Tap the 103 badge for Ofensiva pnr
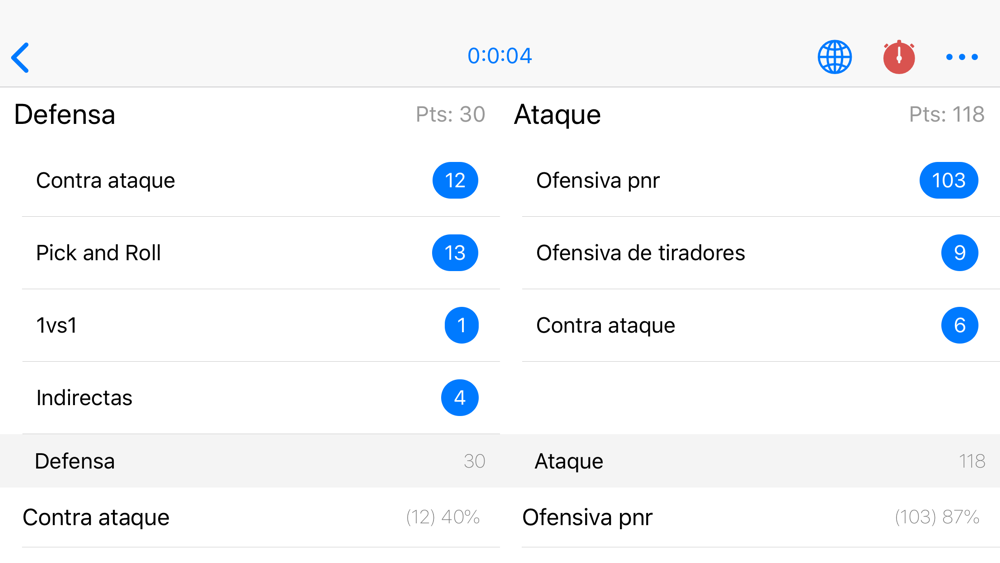 948,180
